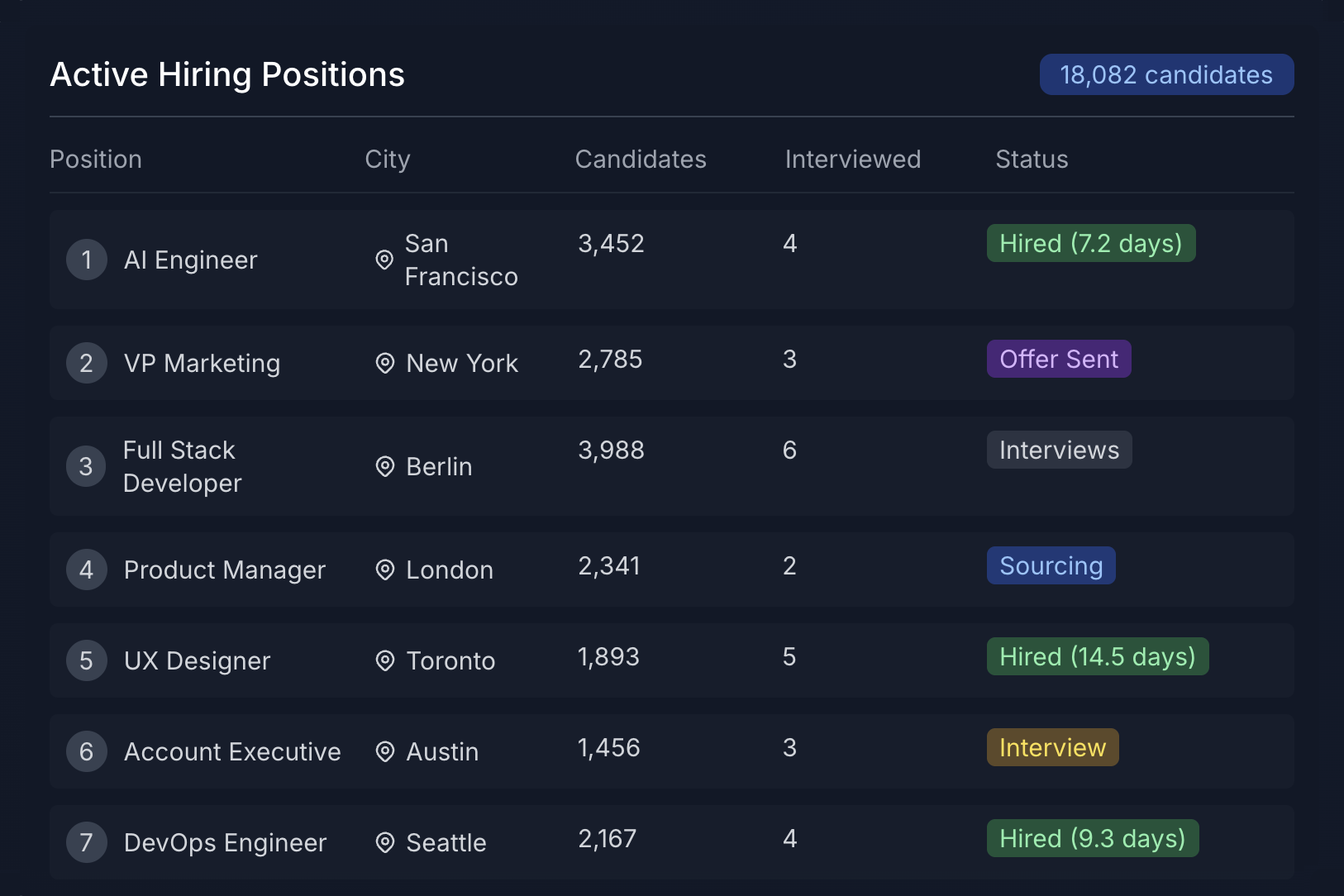Click the Hired (14.5 days) badge for UX Designer
Image resolution: width=1344 pixels, height=896 pixels.
(x=1098, y=655)
